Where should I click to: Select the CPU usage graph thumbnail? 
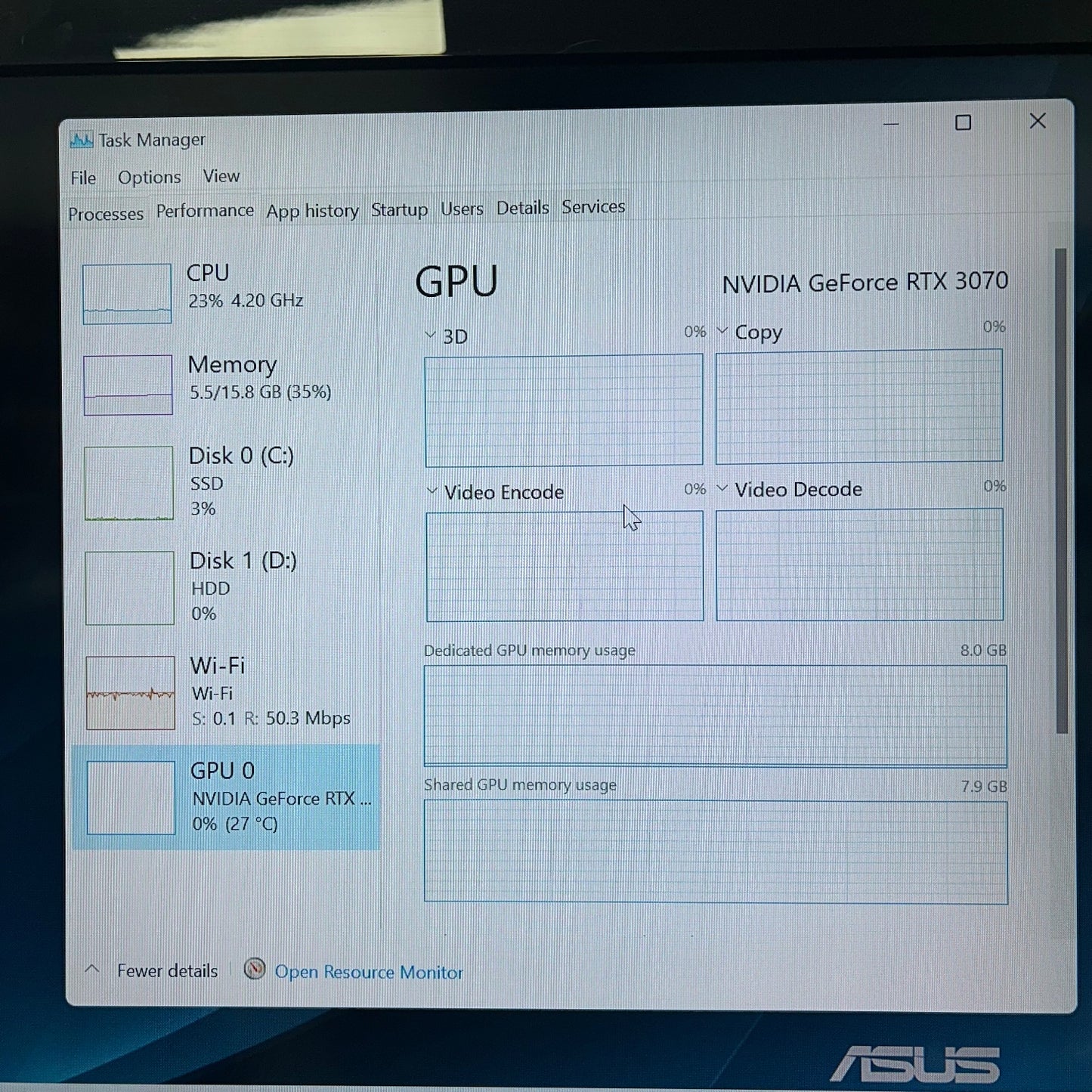point(127,294)
